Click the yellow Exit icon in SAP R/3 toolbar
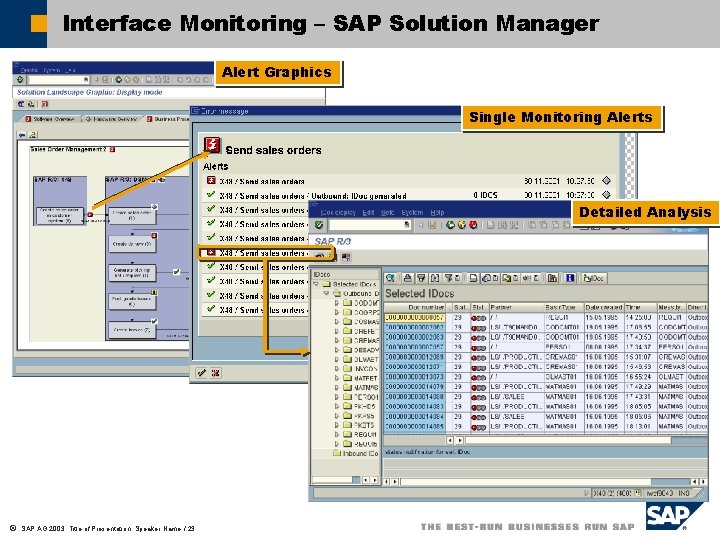This screenshot has height=540, width=720. tap(461, 225)
